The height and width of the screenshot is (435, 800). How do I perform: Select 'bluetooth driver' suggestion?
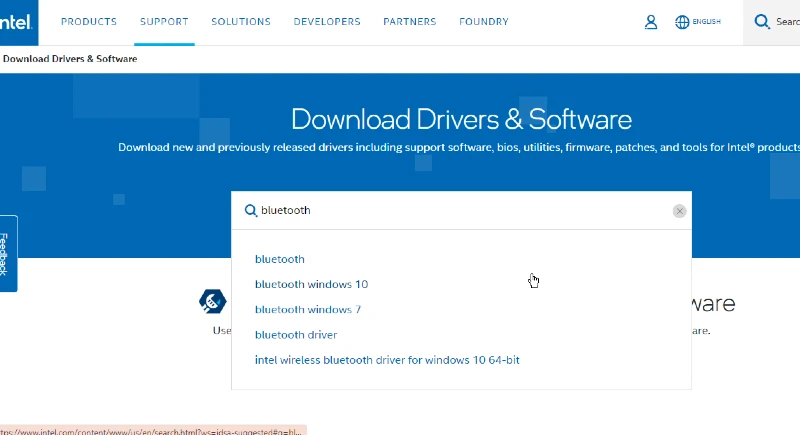[296, 335]
